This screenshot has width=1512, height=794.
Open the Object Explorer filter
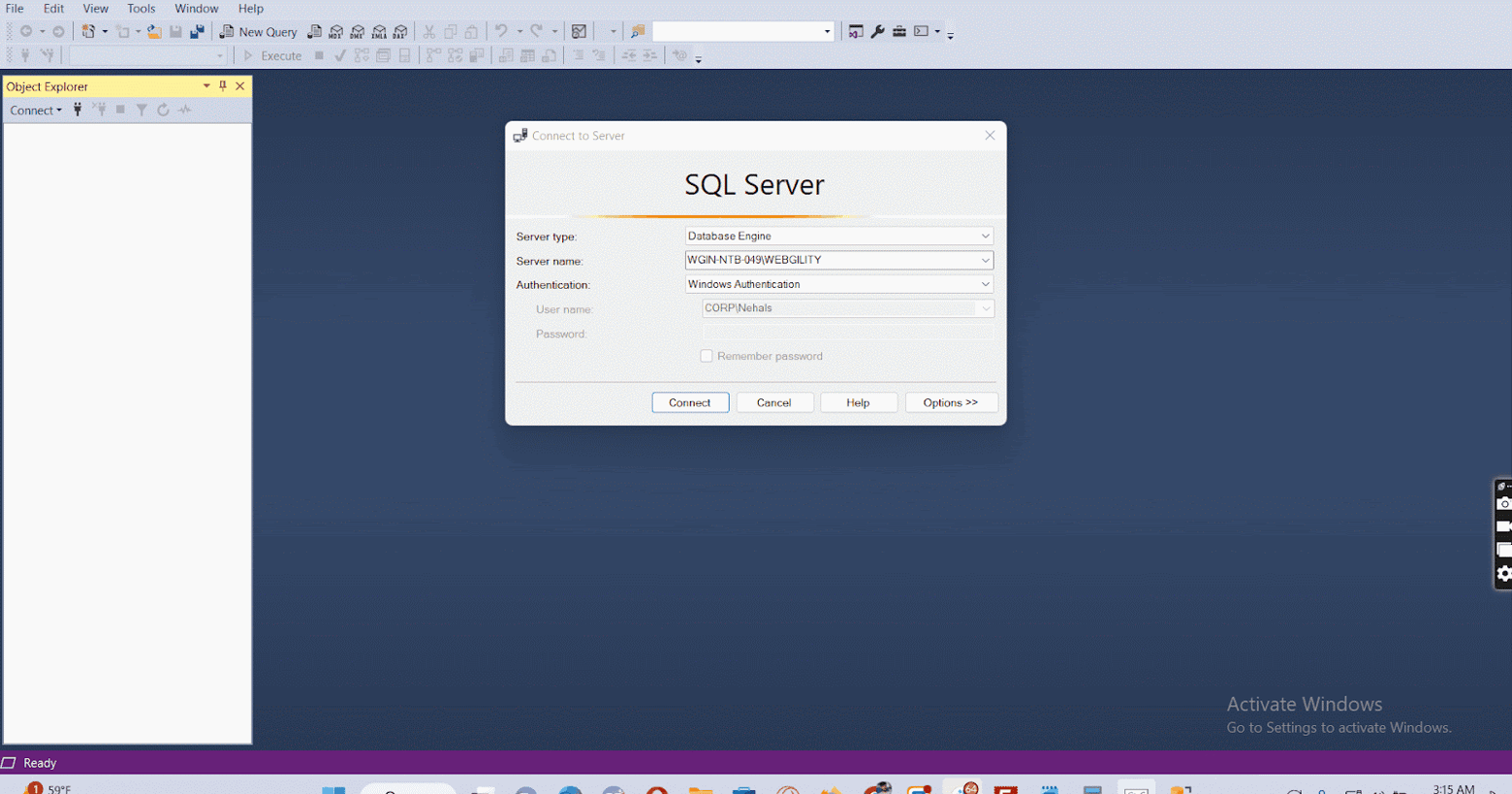click(x=142, y=110)
